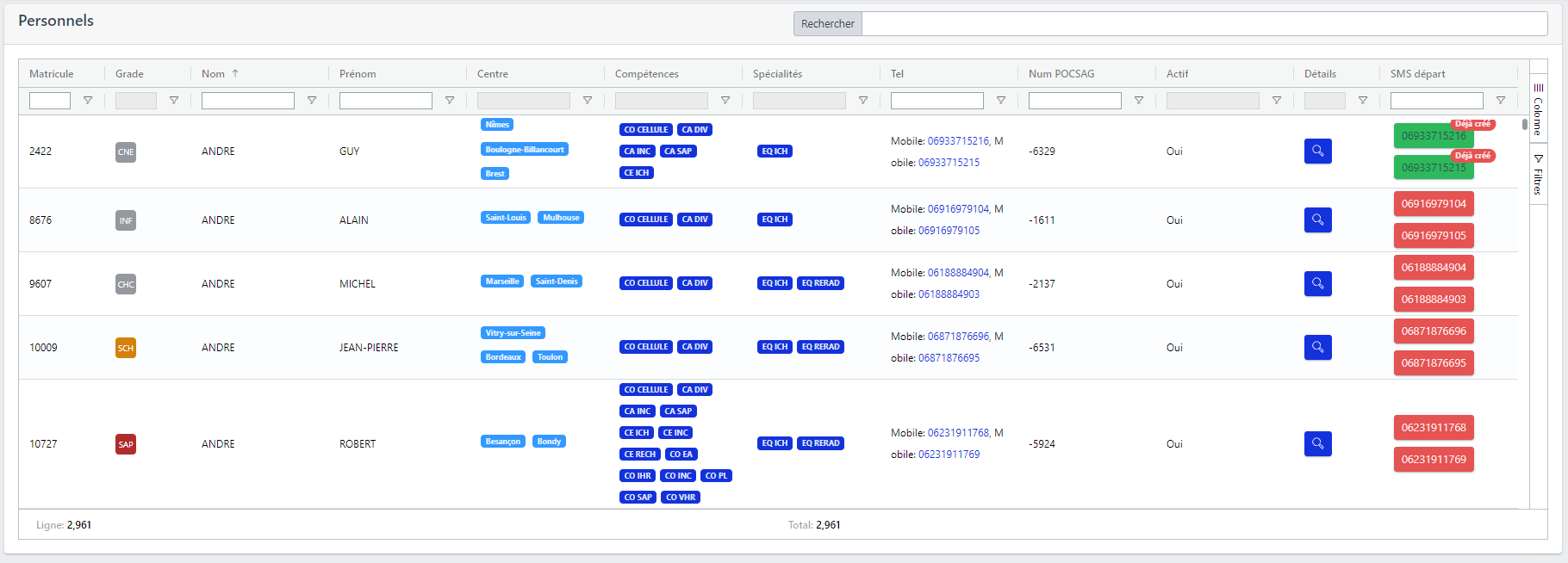Screen dimensions: 1568x563
Task: Open the Tel column filter icon
Action: coord(1001,101)
